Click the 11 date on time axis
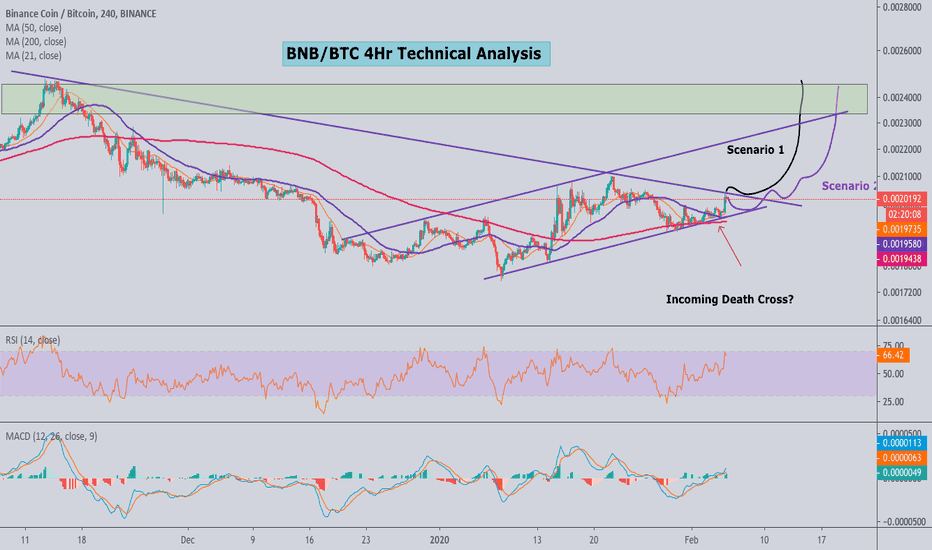The height and width of the screenshot is (550, 932). tap(24, 540)
